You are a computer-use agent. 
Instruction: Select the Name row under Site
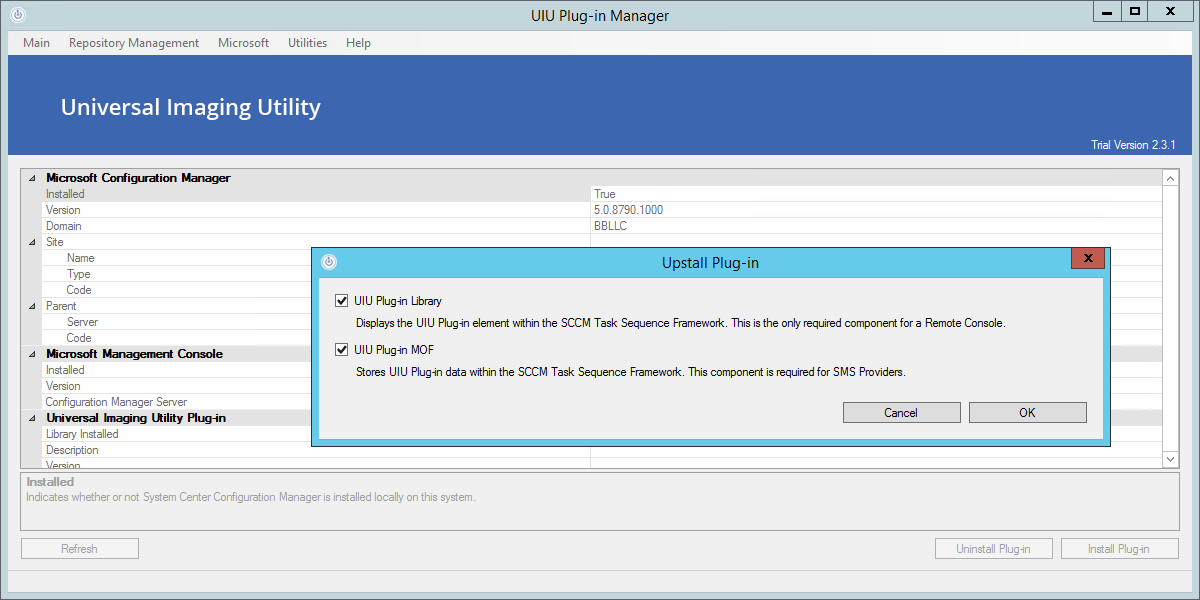[x=177, y=258]
